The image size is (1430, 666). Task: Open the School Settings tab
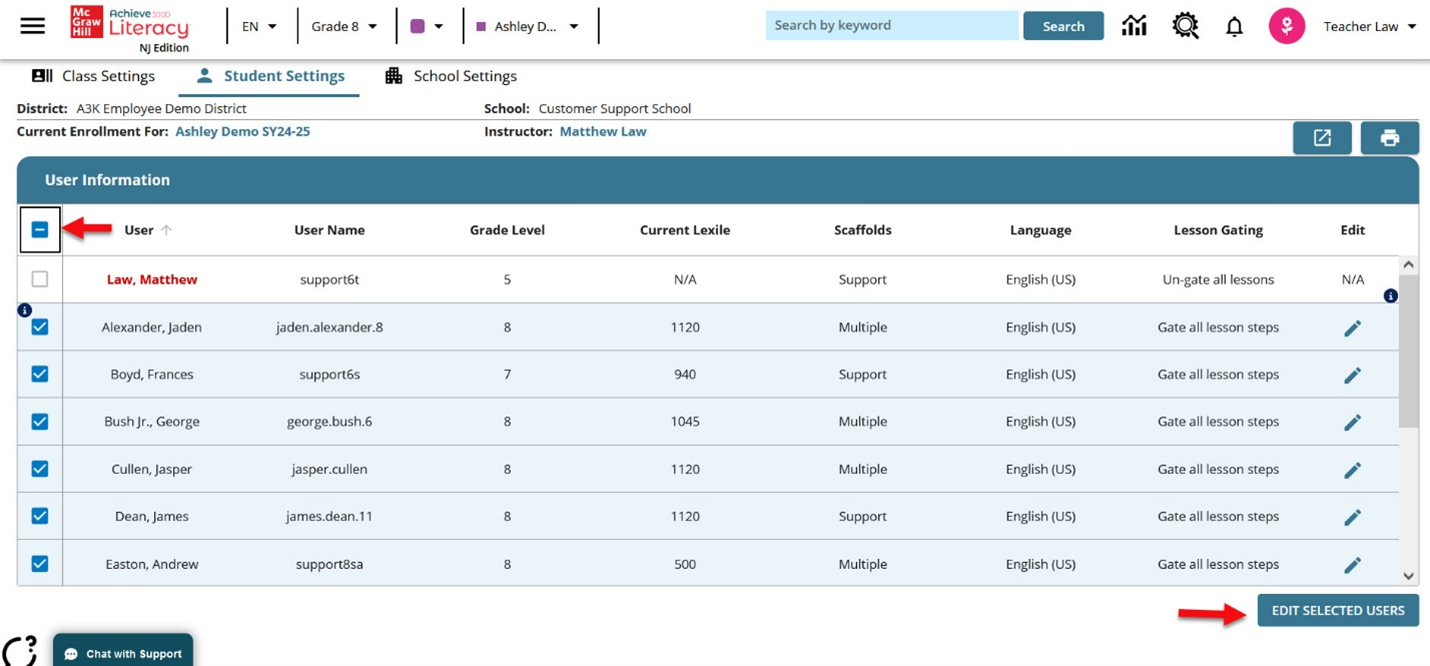[451, 76]
